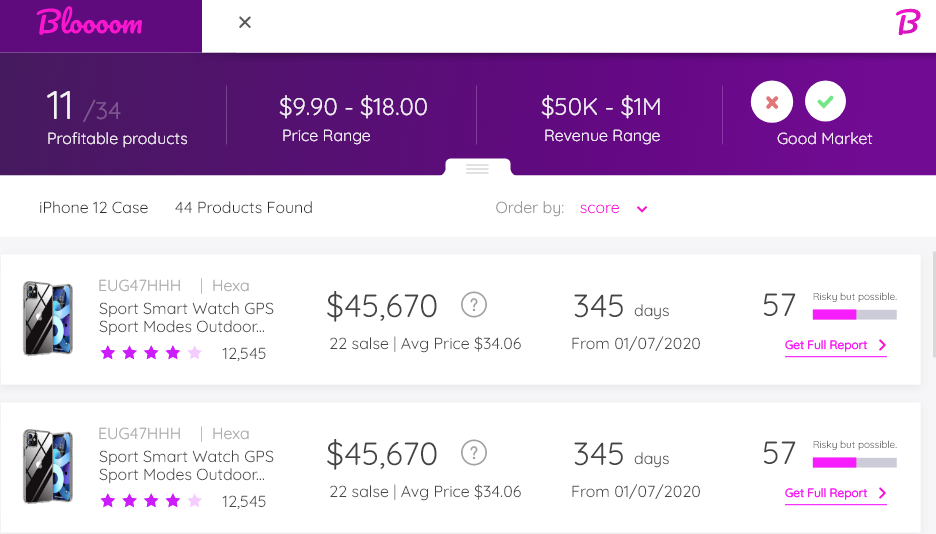This screenshot has height=534, width=936.
Task: Click the pink B icon top right
Action: pyautogui.click(x=907, y=22)
